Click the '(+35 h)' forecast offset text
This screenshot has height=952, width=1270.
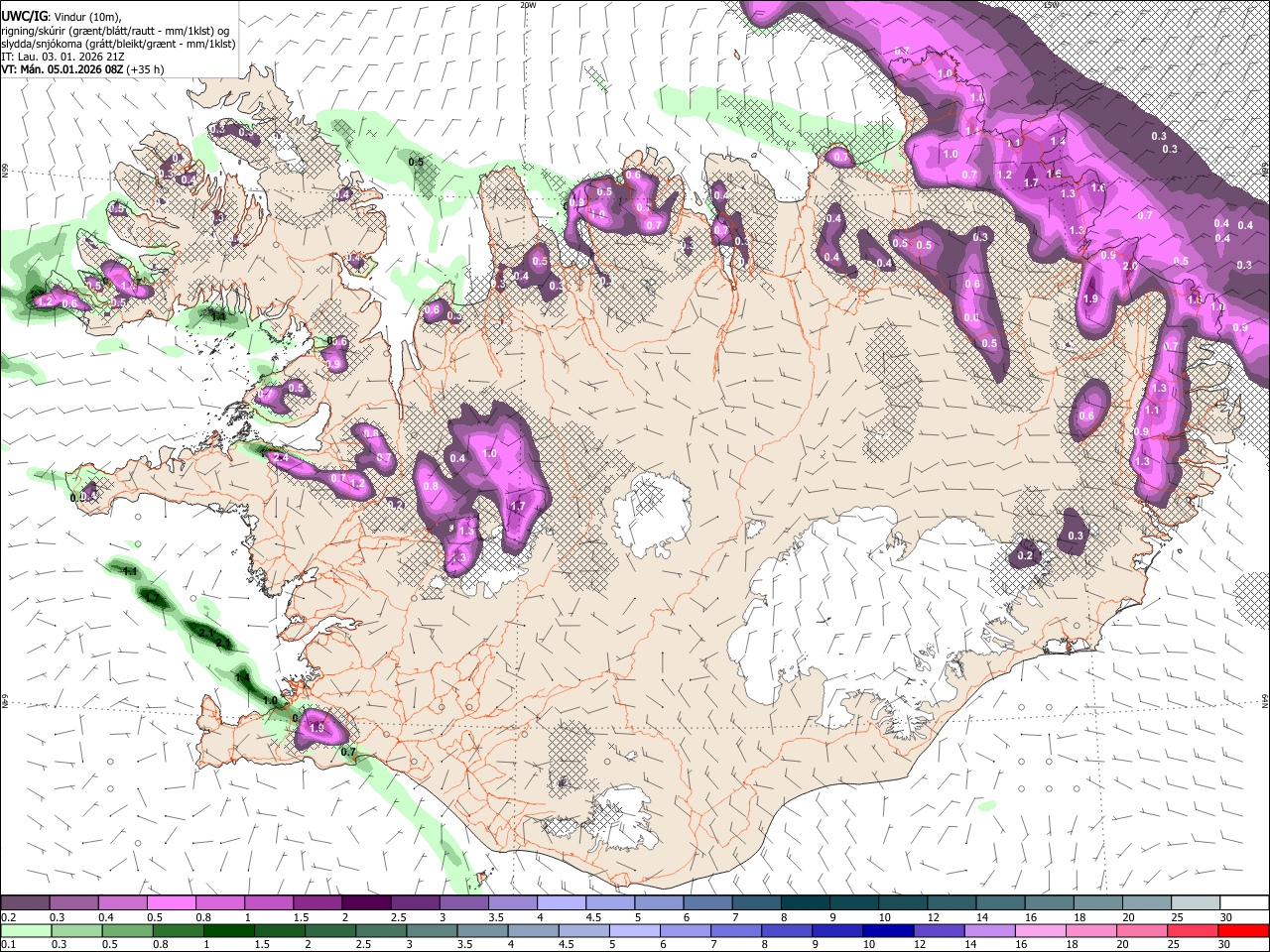pos(146,70)
